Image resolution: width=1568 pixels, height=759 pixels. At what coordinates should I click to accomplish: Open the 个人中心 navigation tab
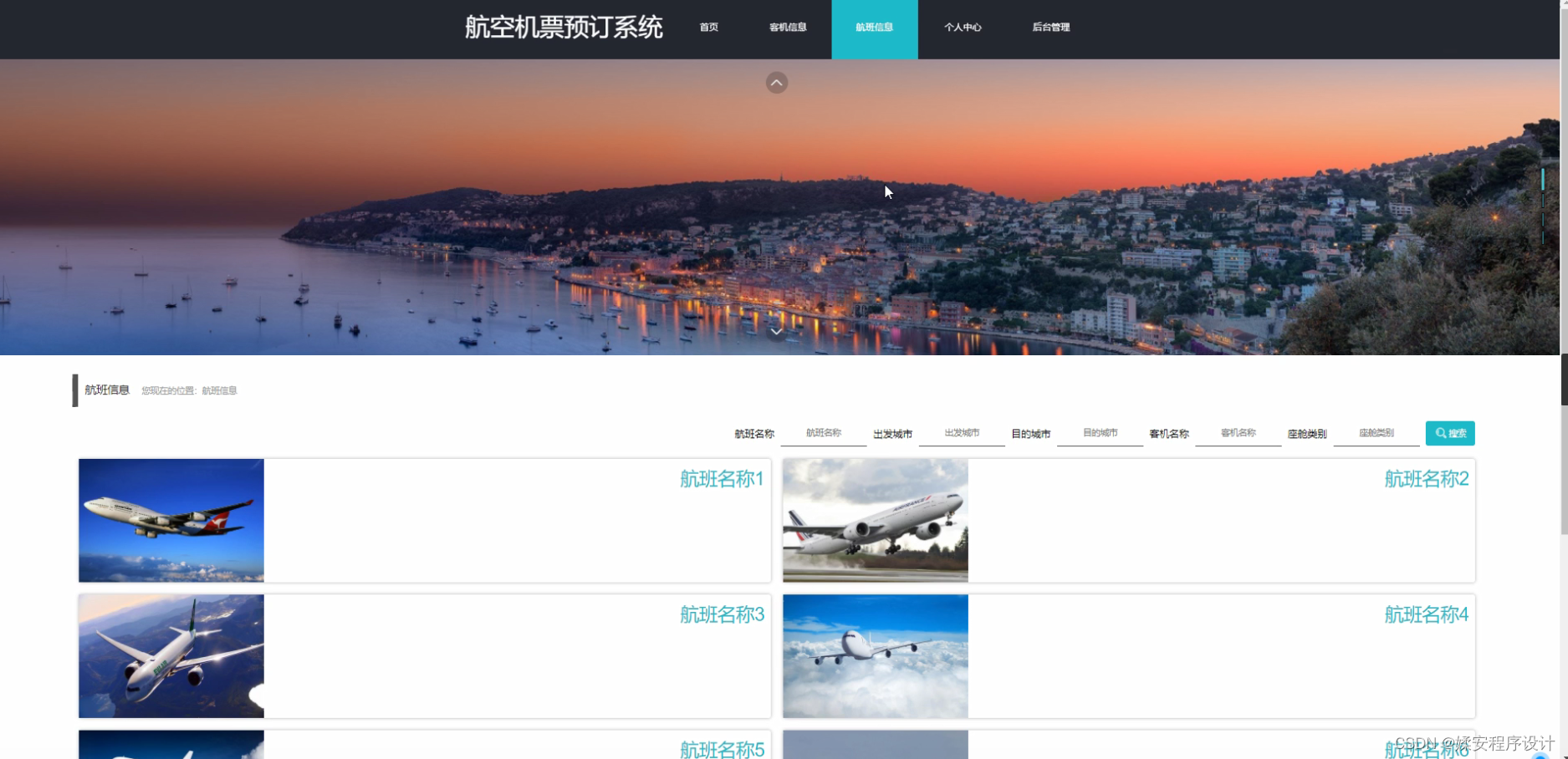tap(963, 28)
